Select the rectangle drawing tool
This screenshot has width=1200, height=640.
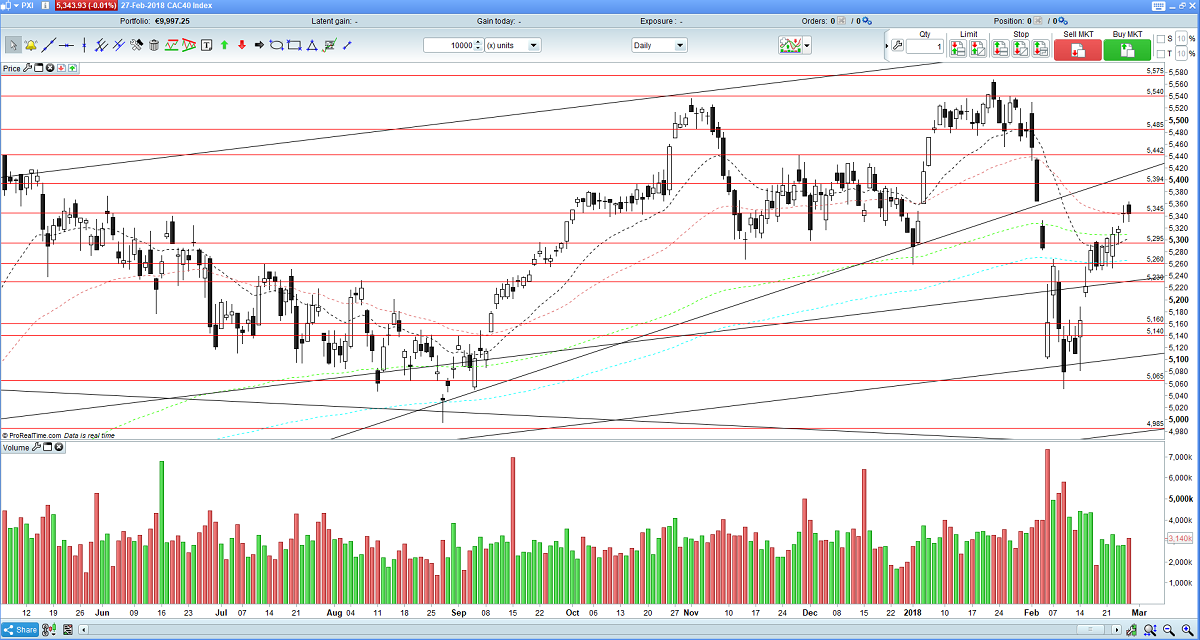point(294,45)
